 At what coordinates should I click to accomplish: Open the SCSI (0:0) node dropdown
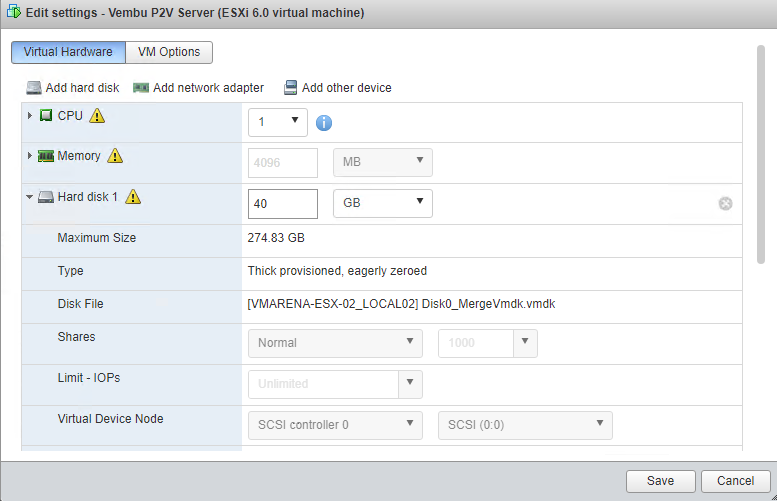(x=525, y=425)
